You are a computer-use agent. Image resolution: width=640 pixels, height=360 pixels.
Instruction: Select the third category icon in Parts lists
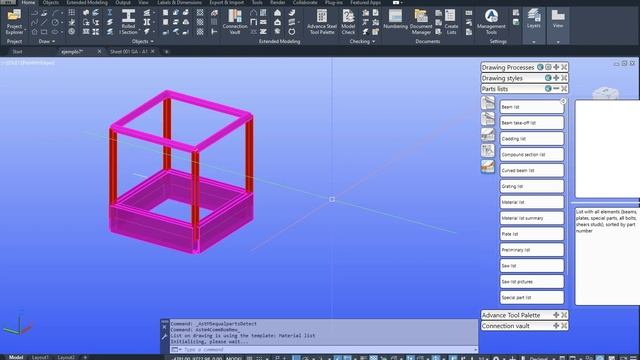point(488,134)
